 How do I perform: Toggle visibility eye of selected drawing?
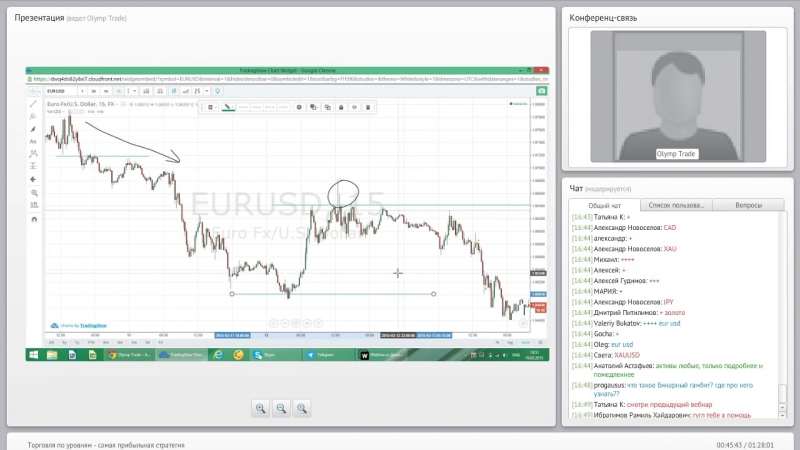coord(354,106)
